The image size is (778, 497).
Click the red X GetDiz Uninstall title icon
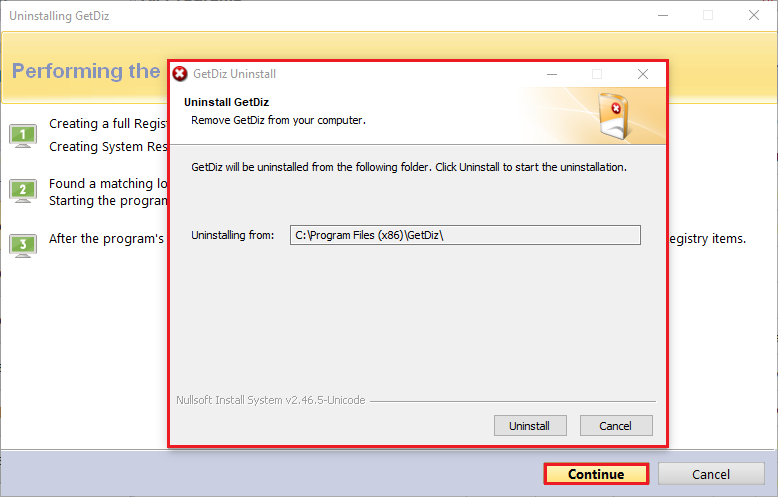[180, 74]
